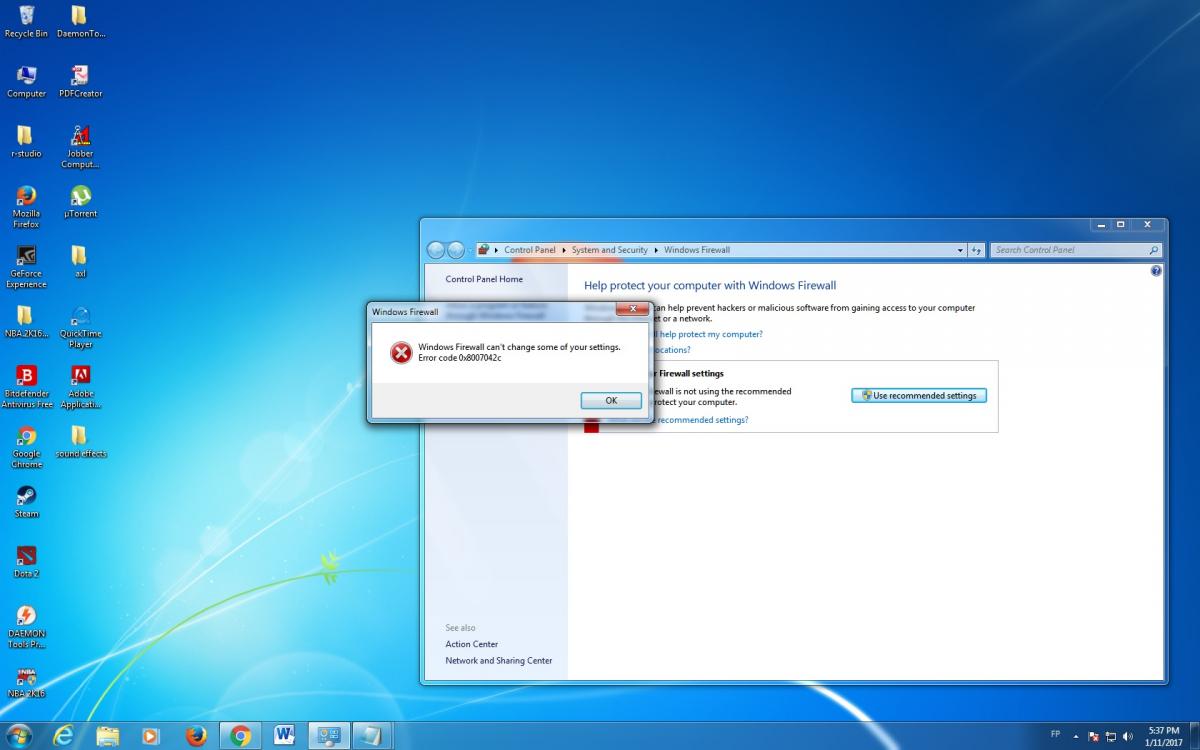1200x750 pixels.
Task: Click the Control Panel taskbar button
Action: click(328, 736)
